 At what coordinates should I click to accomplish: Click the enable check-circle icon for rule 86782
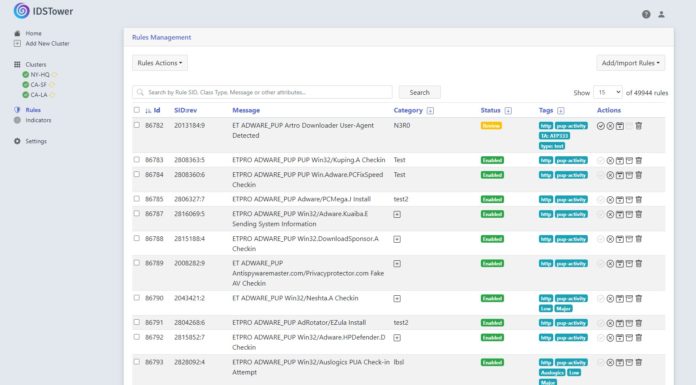601,126
